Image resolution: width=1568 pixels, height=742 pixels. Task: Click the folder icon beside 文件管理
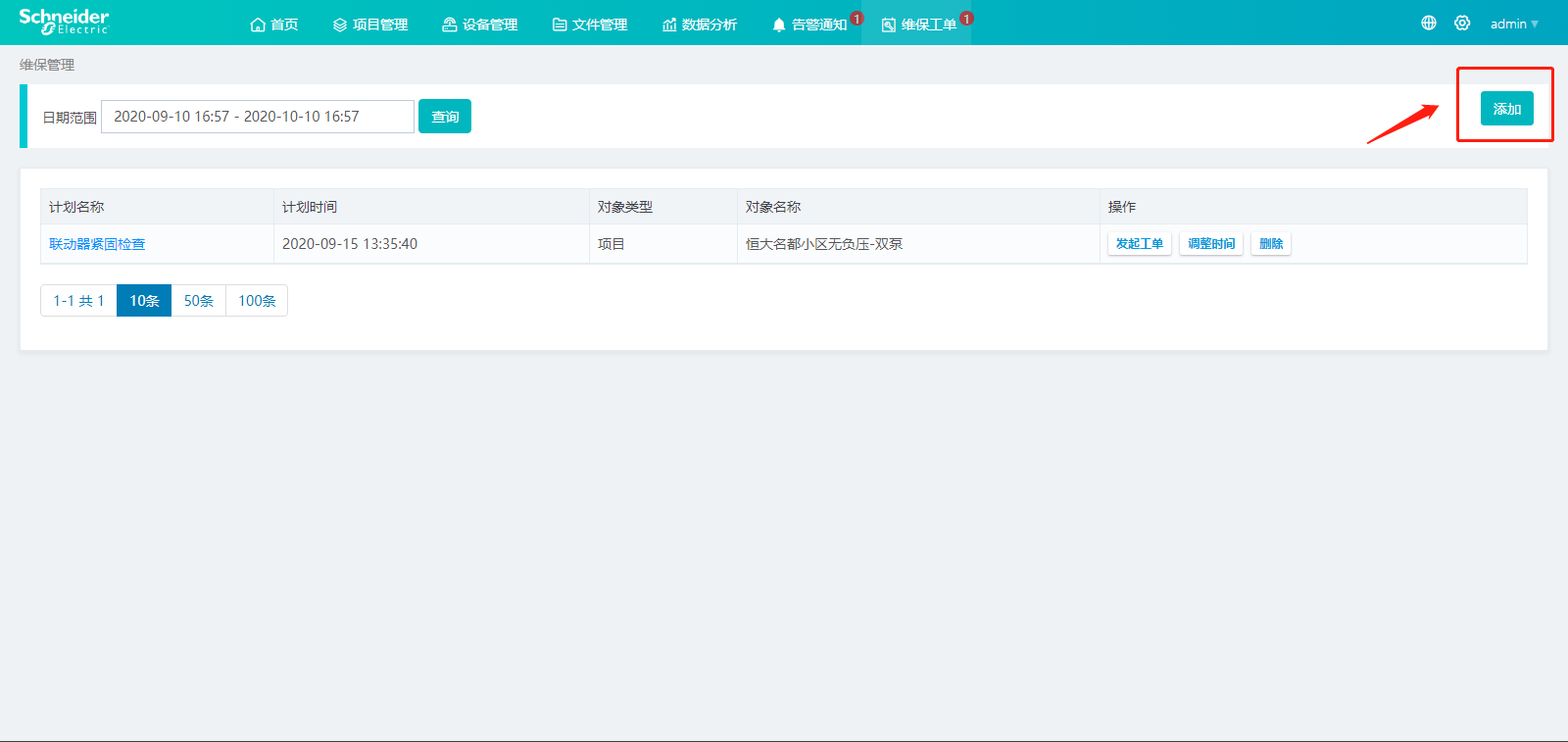[560, 25]
